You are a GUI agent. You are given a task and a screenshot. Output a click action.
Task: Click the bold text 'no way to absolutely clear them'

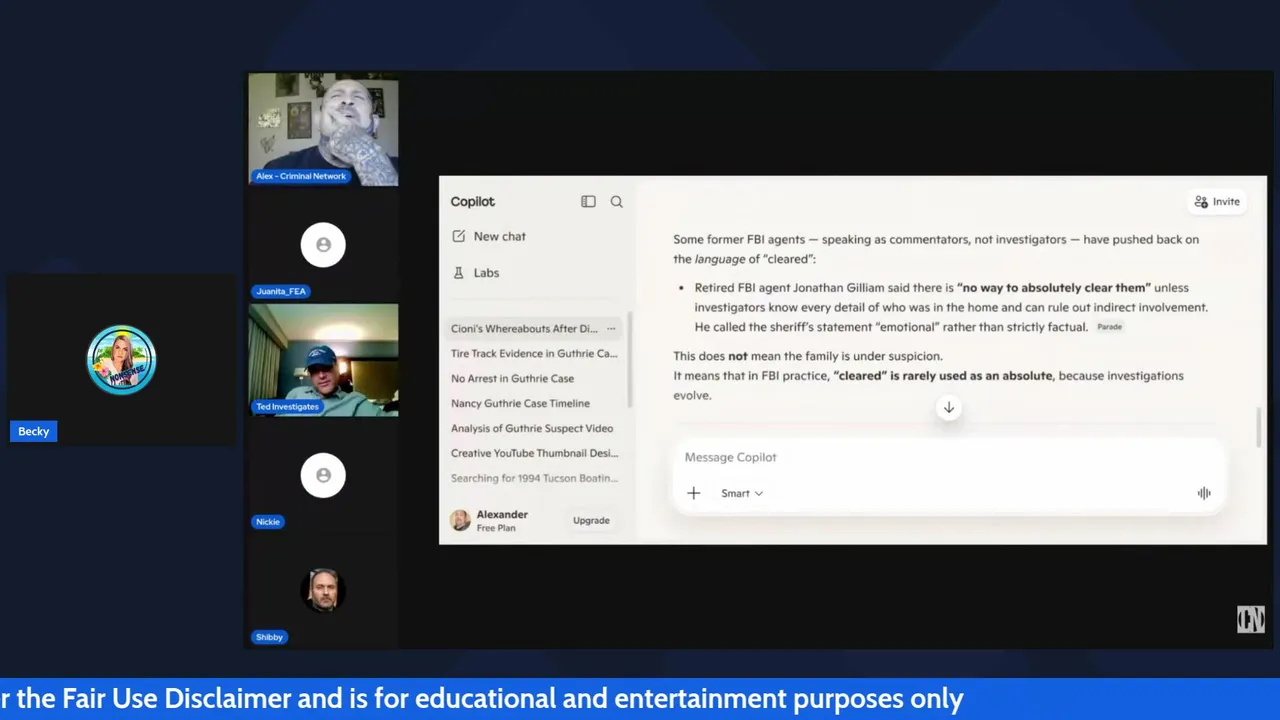pos(1054,288)
